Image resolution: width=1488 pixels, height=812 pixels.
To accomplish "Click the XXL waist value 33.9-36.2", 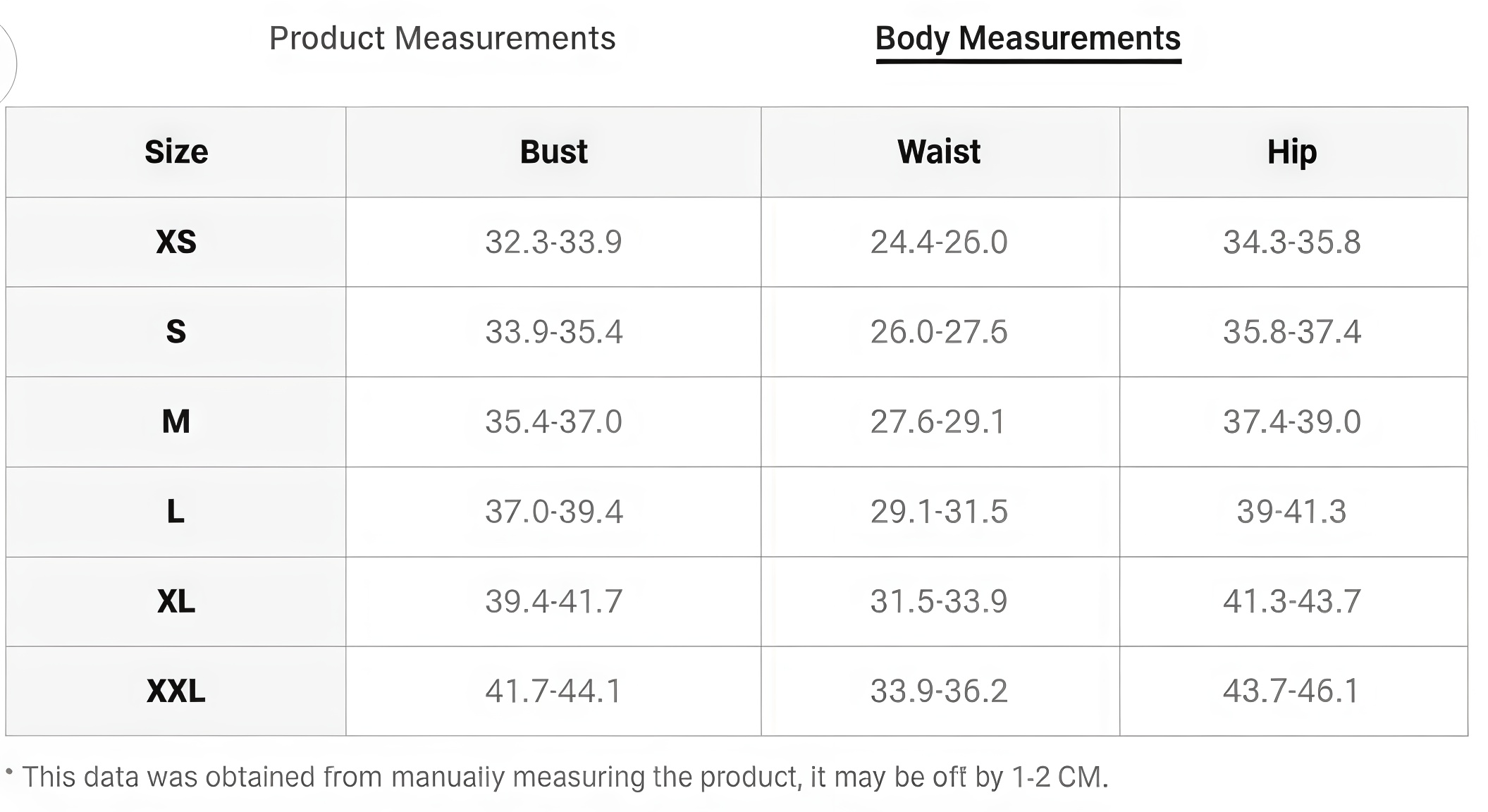I will click(x=939, y=691).
